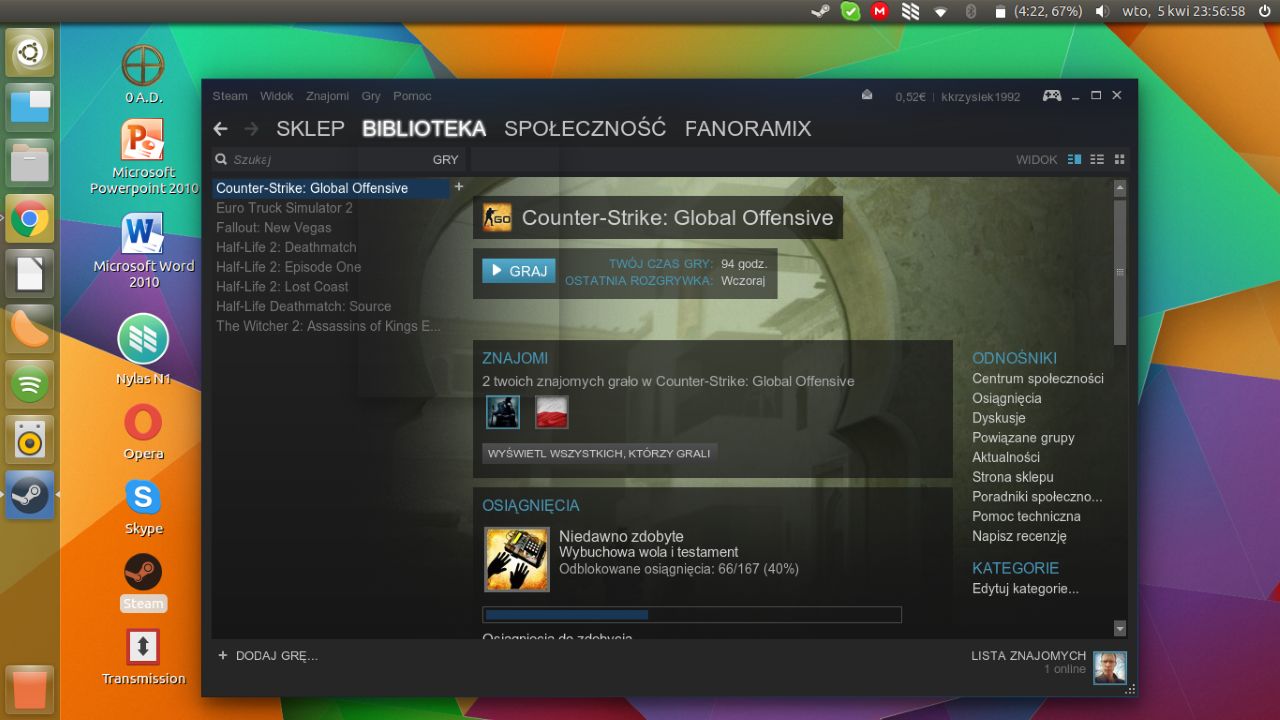1280x720 pixels.
Task: Open the GRY library filter dropdown
Action: 445,160
